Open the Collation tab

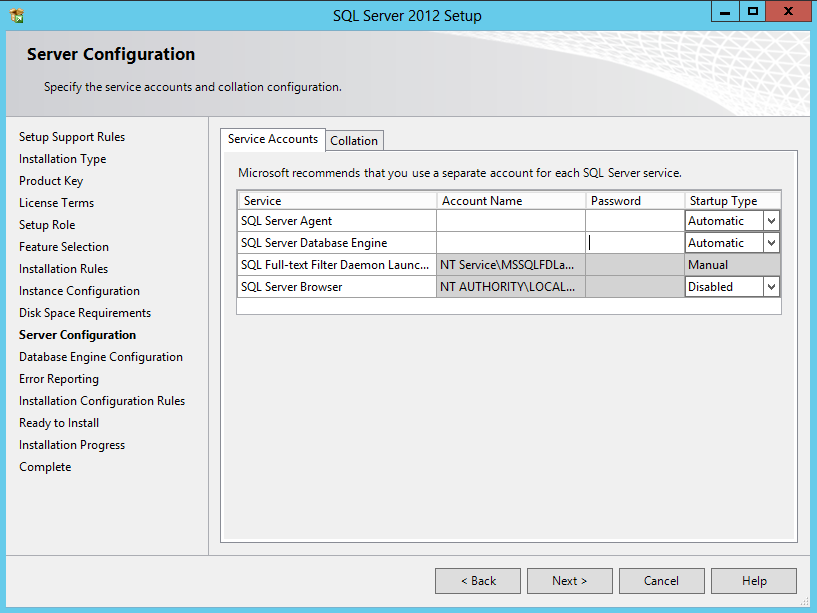pos(354,141)
